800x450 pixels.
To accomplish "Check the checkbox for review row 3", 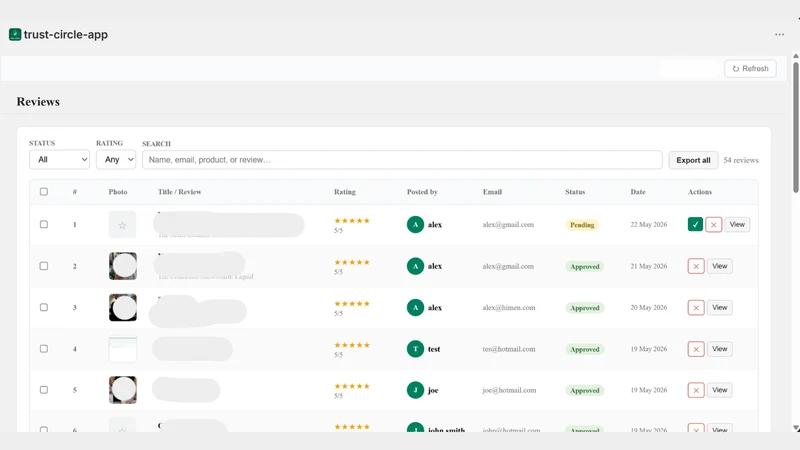I will pos(44,307).
